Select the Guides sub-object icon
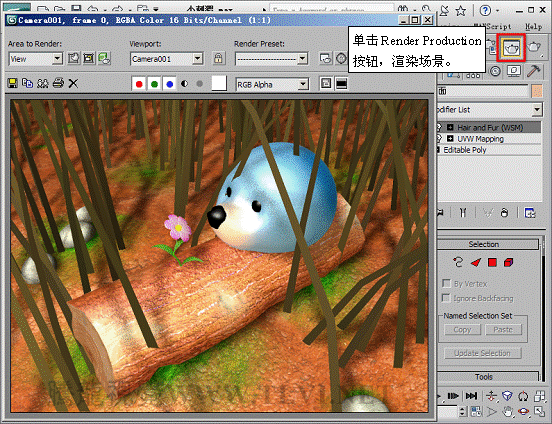Viewport: 552px width, 424px height. pyautogui.click(x=458, y=262)
